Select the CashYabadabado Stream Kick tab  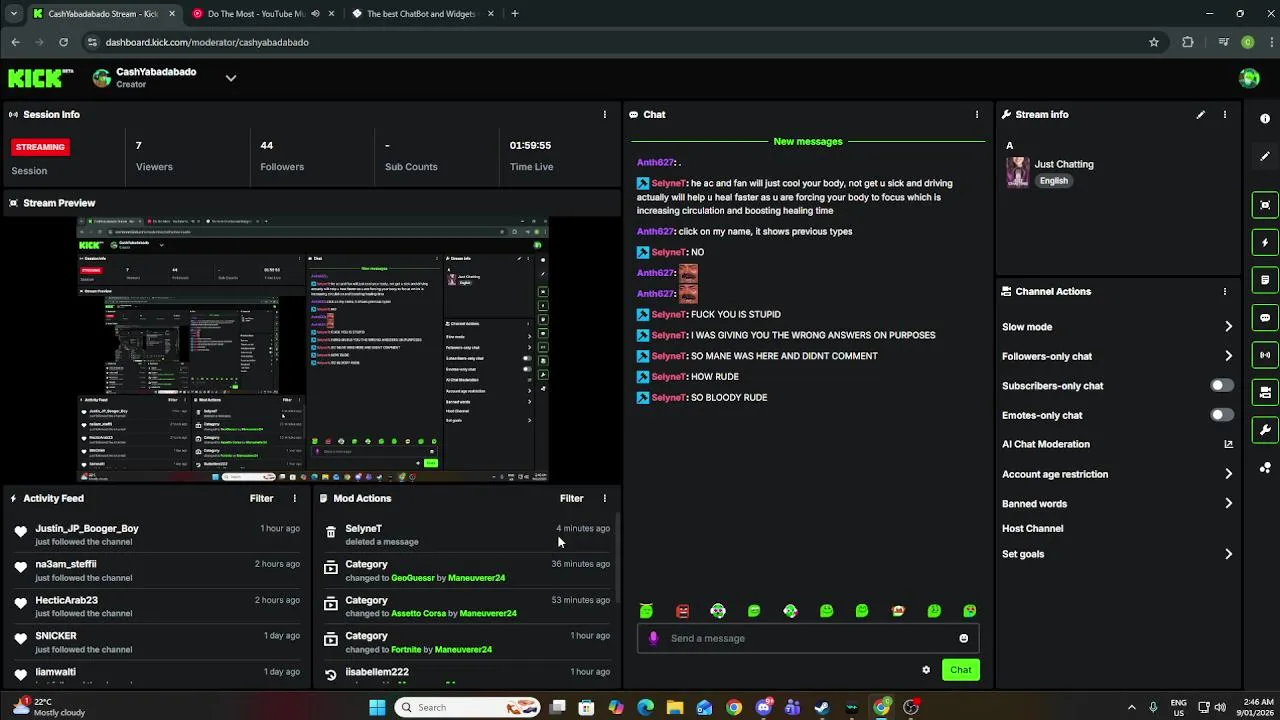104,14
